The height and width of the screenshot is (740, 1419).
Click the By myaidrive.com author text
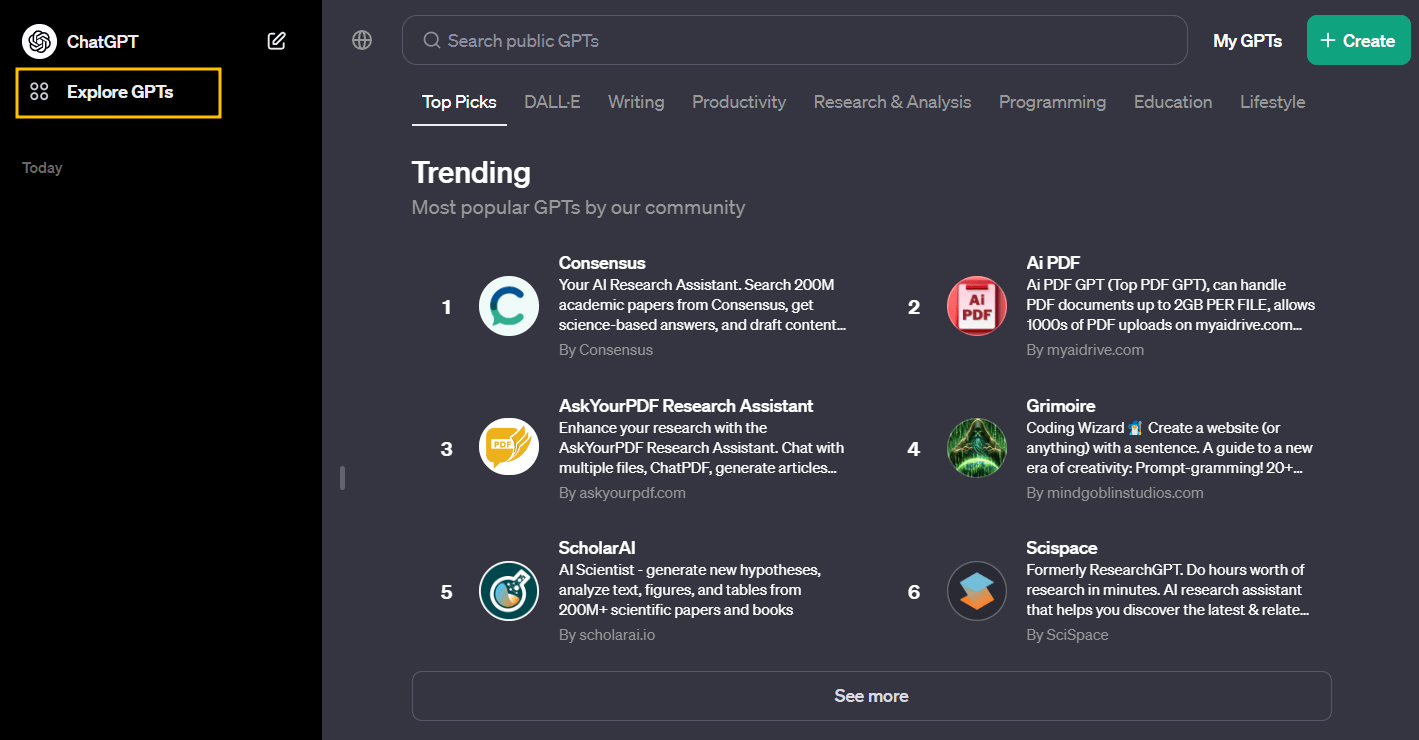click(x=1085, y=350)
